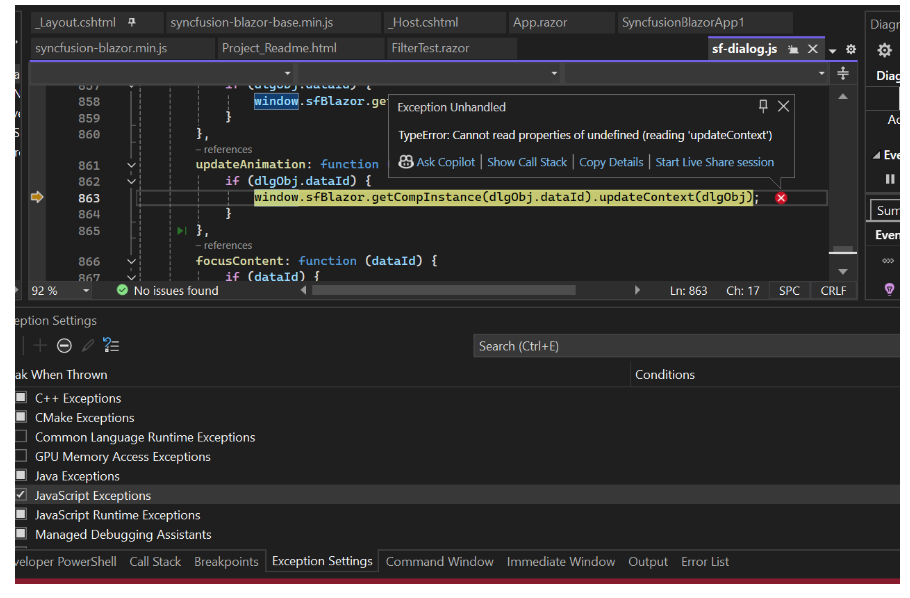The width and height of the screenshot is (910, 598).
Task: Pin the Exception Unhandled popup
Action: pos(763,106)
